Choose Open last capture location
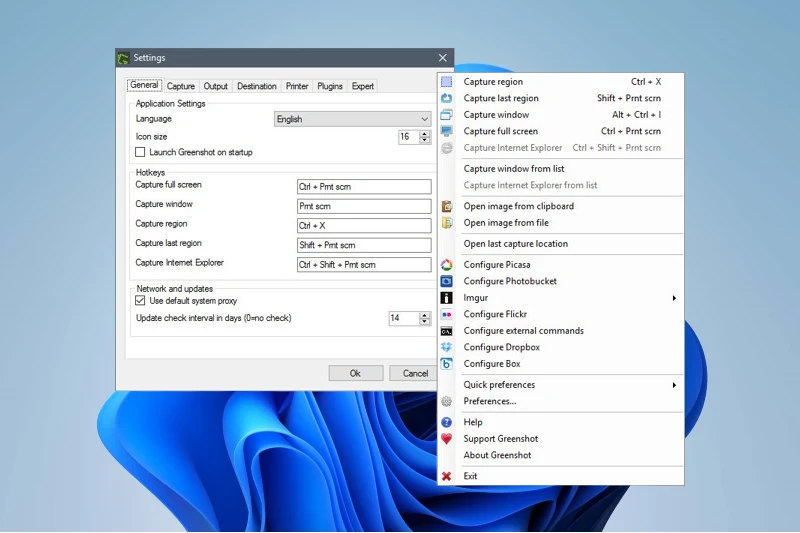Screen dimensions: 800x533 coord(560,244)
